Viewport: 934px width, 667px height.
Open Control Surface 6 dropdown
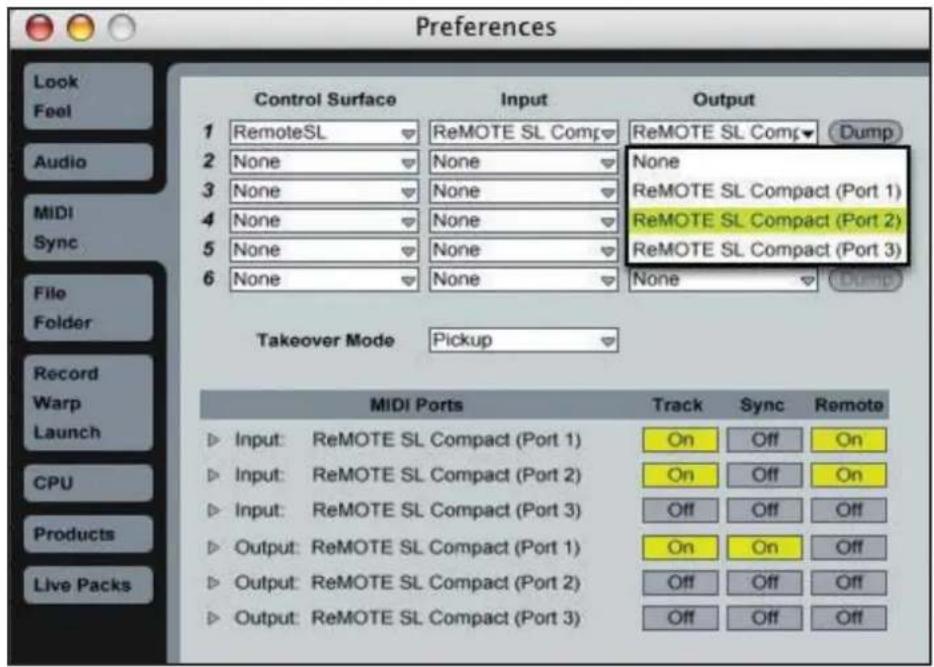[x=324, y=279]
